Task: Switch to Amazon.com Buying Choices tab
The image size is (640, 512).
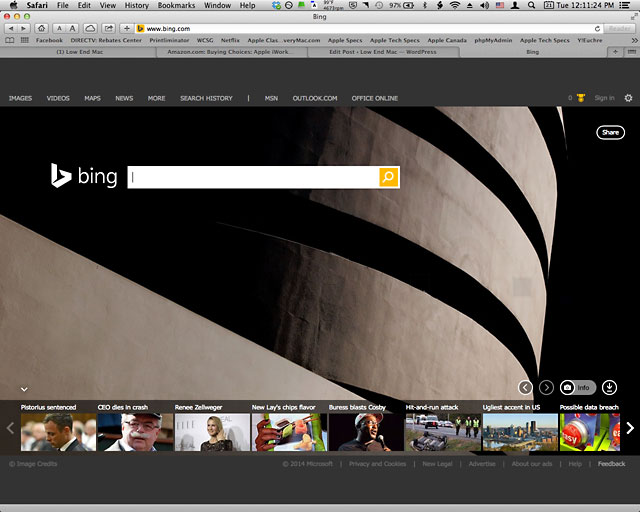Action: (x=231, y=52)
